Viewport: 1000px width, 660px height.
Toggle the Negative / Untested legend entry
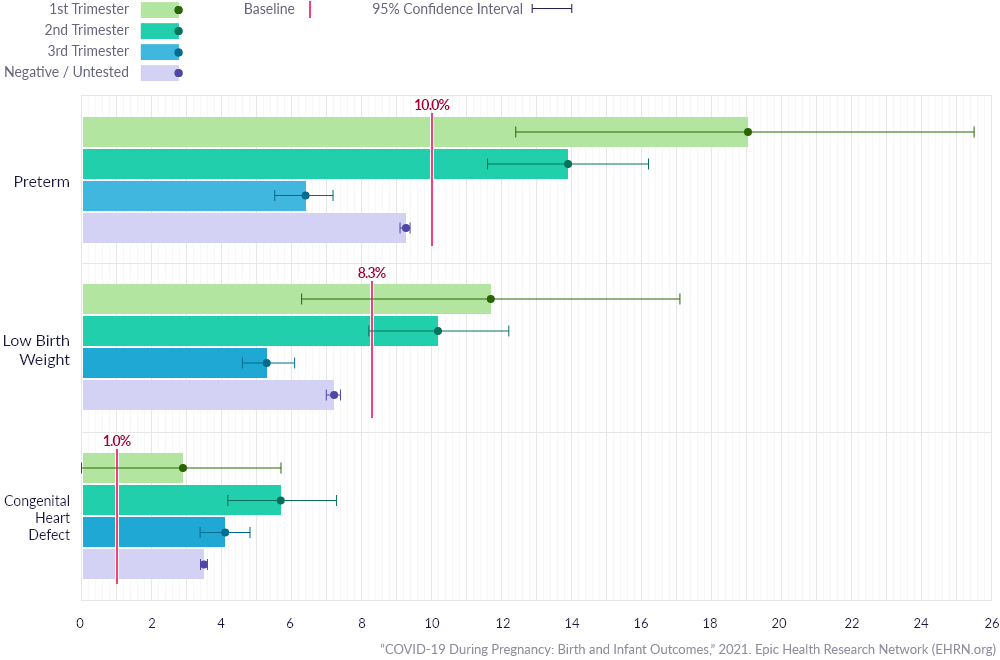pyautogui.click(x=94, y=72)
